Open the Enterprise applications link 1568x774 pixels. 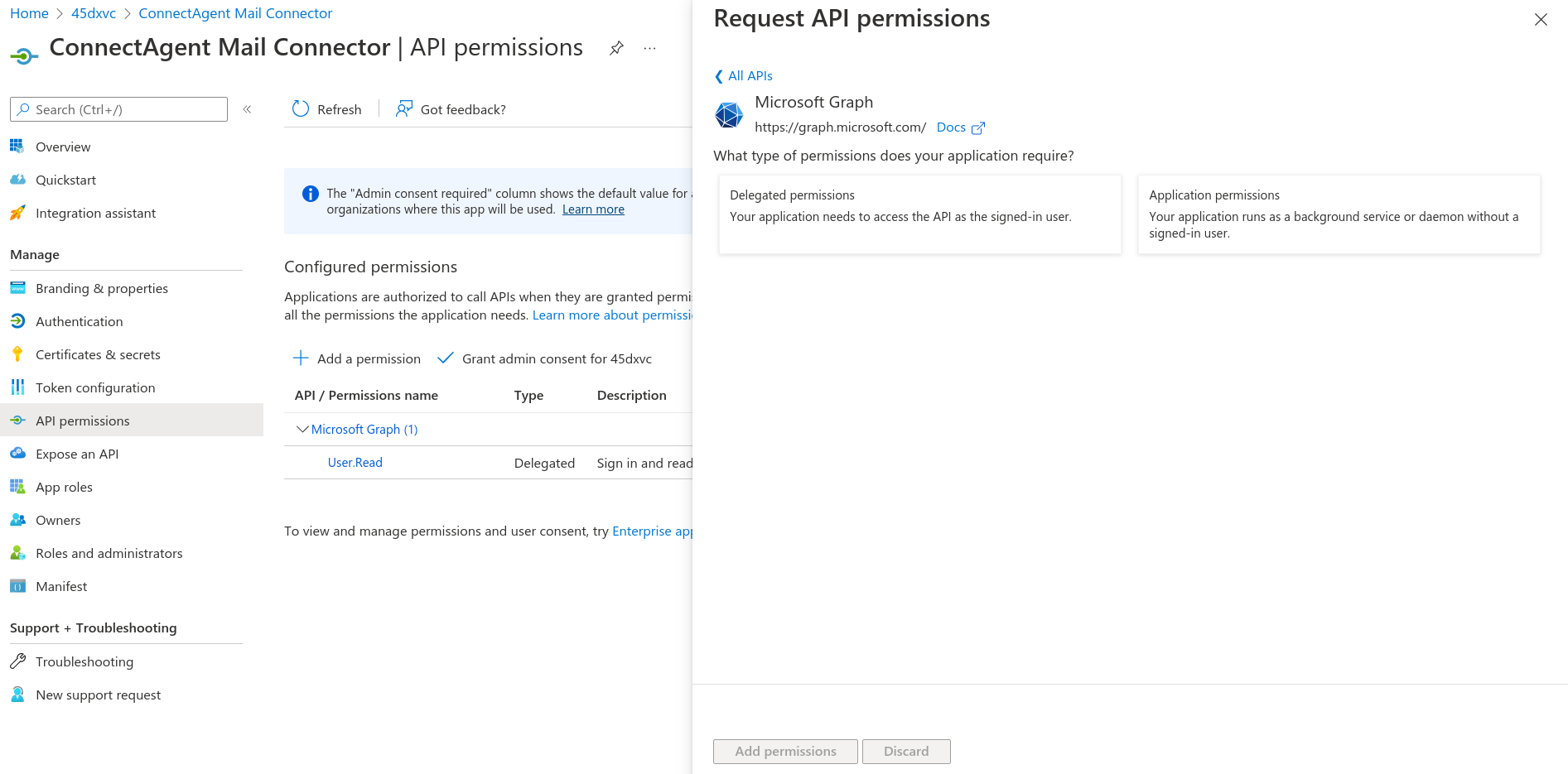coord(652,531)
